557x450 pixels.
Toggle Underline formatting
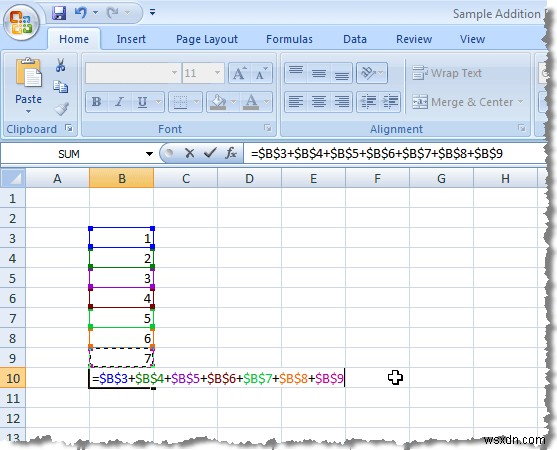[x=142, y=102]
